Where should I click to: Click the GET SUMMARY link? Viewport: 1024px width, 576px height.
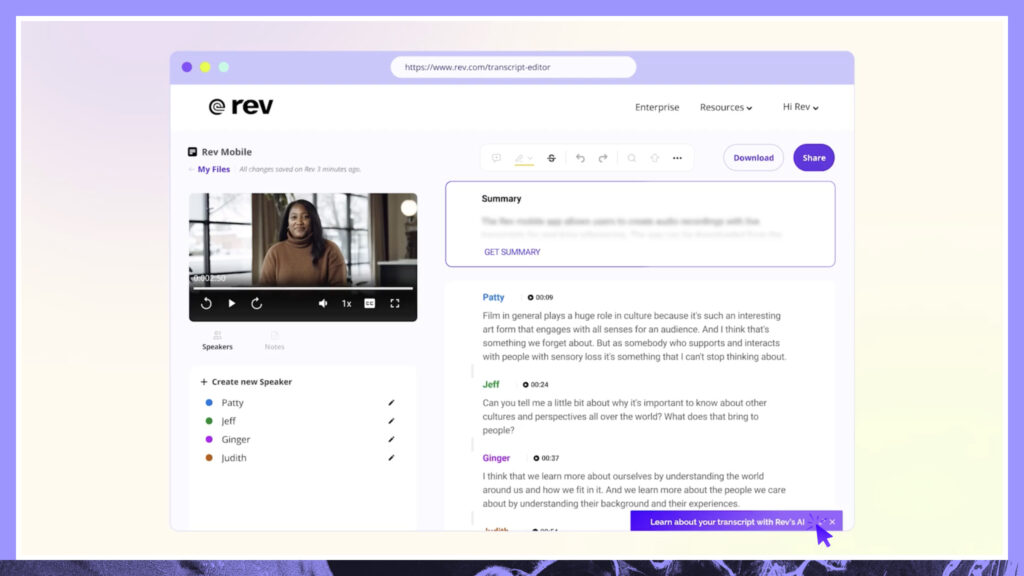click(x=512, y=252)
